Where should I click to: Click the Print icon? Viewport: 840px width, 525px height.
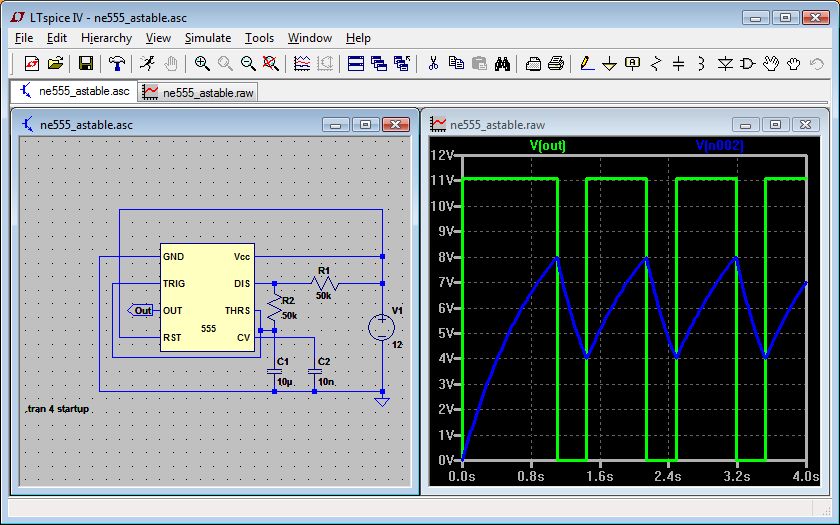(x=556, y=64)
